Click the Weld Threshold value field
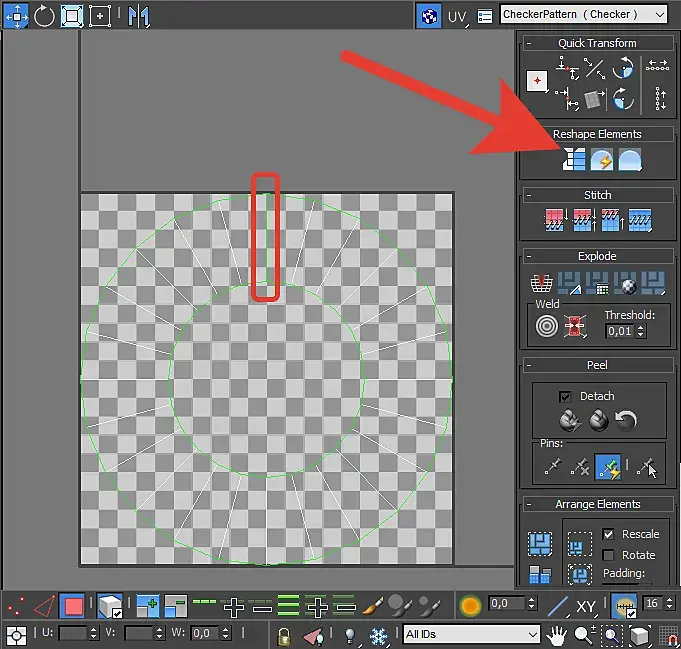The image size is (681, 649). click(620, 331)
